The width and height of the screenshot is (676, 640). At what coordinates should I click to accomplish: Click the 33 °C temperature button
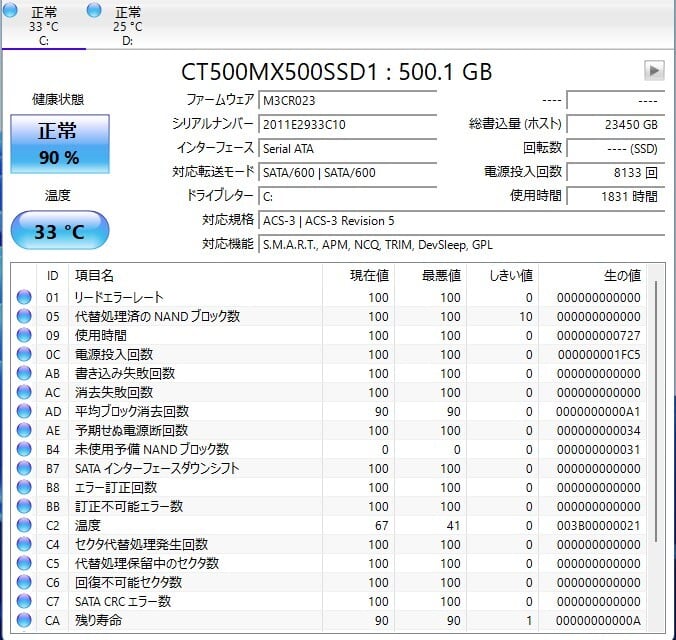click(x=59, y=231)
